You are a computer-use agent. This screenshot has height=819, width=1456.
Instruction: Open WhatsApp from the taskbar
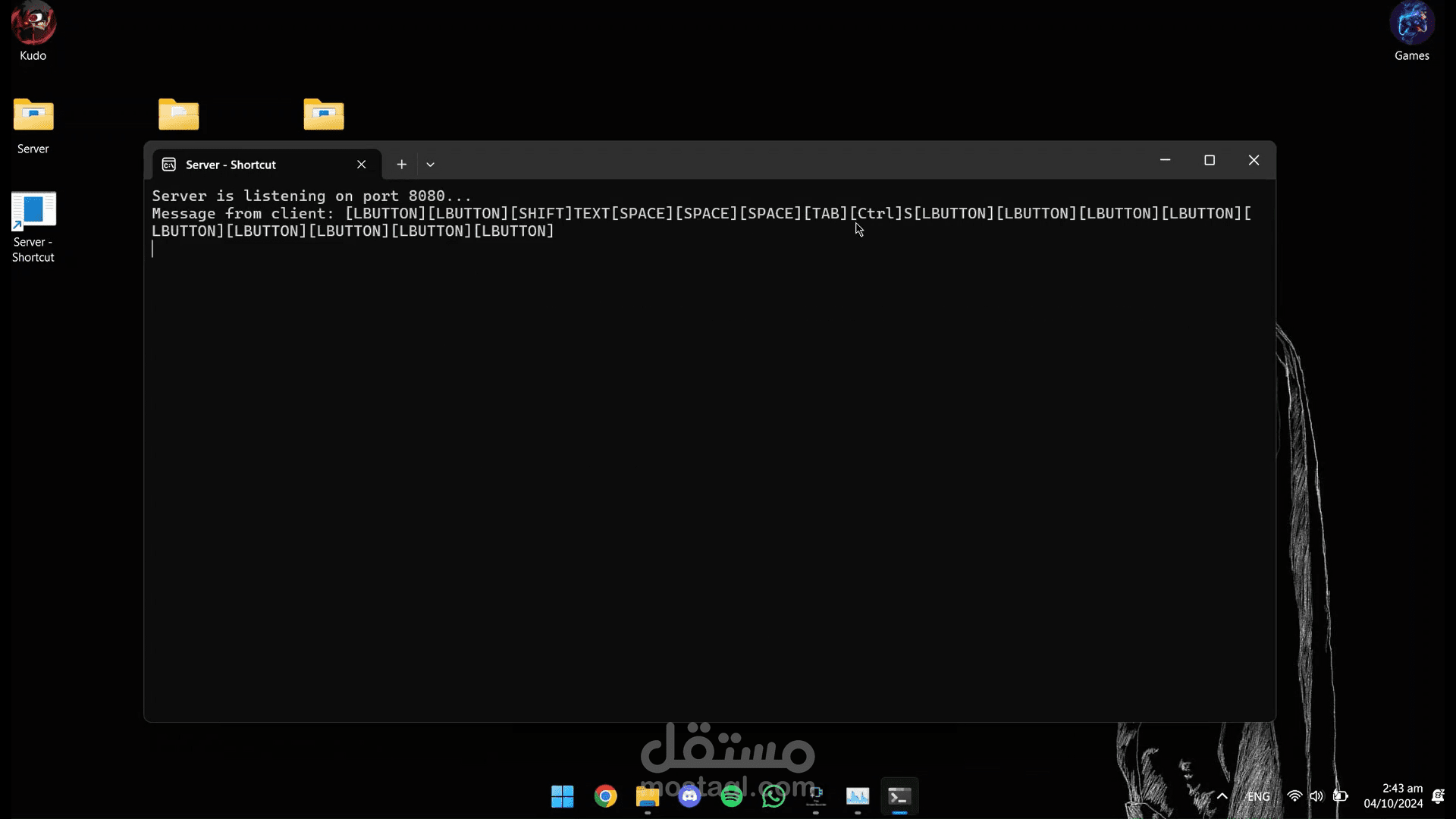pyautogui.click(x=773, y=796)
